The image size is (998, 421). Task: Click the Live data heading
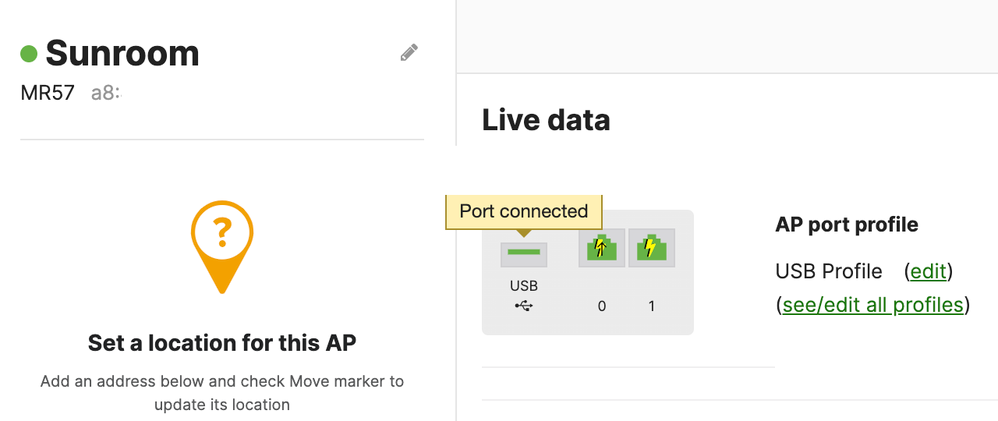point(546,120)
